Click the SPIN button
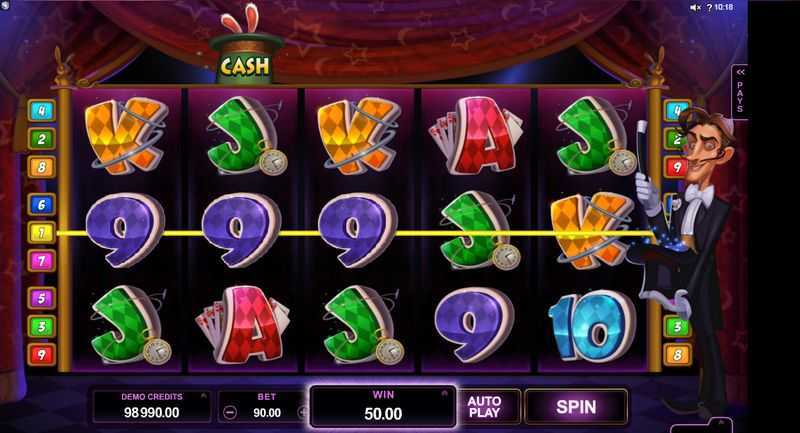The image size is (800, 433). (576, 406)
